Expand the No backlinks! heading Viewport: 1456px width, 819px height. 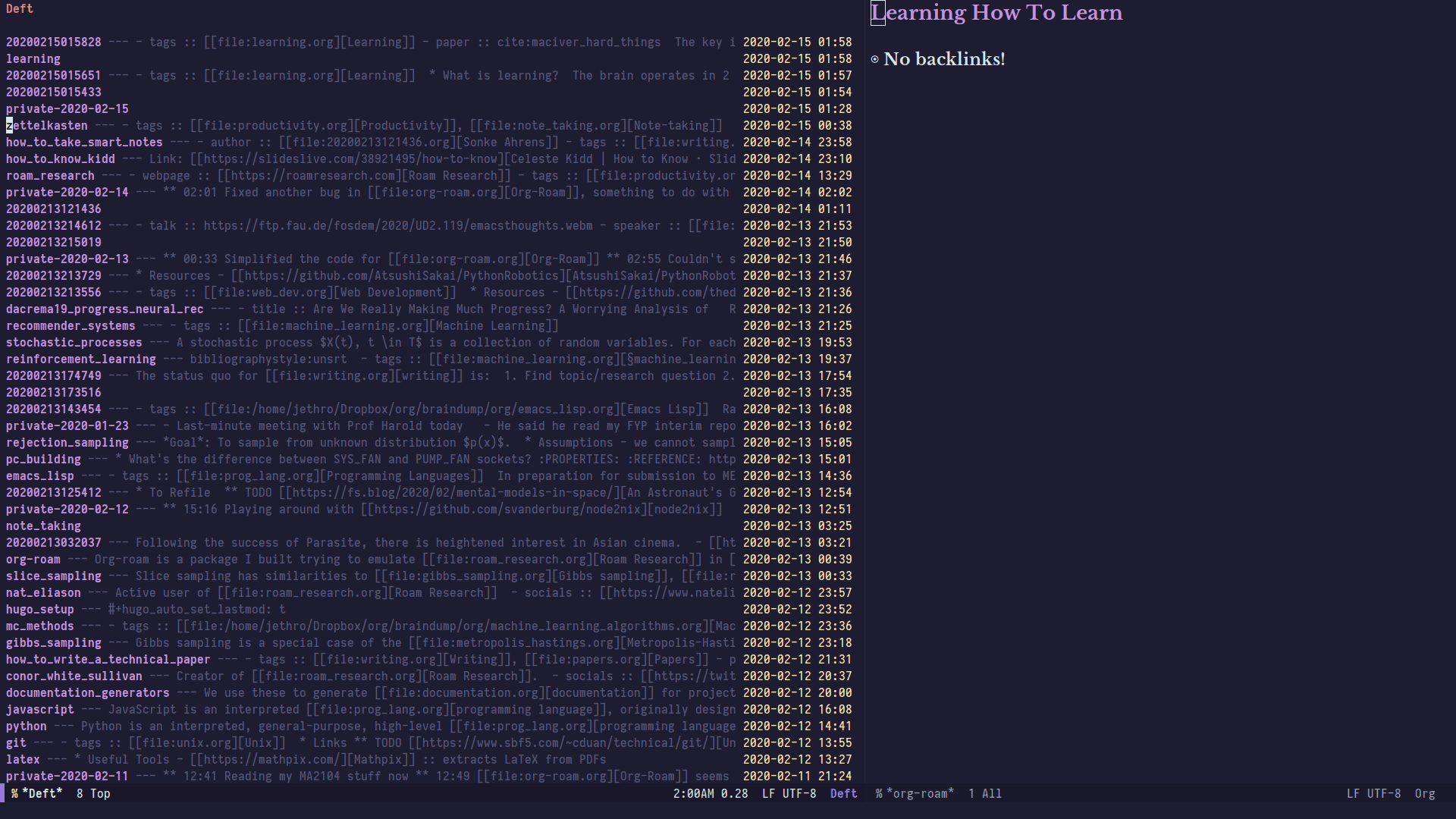coord(943,59)
